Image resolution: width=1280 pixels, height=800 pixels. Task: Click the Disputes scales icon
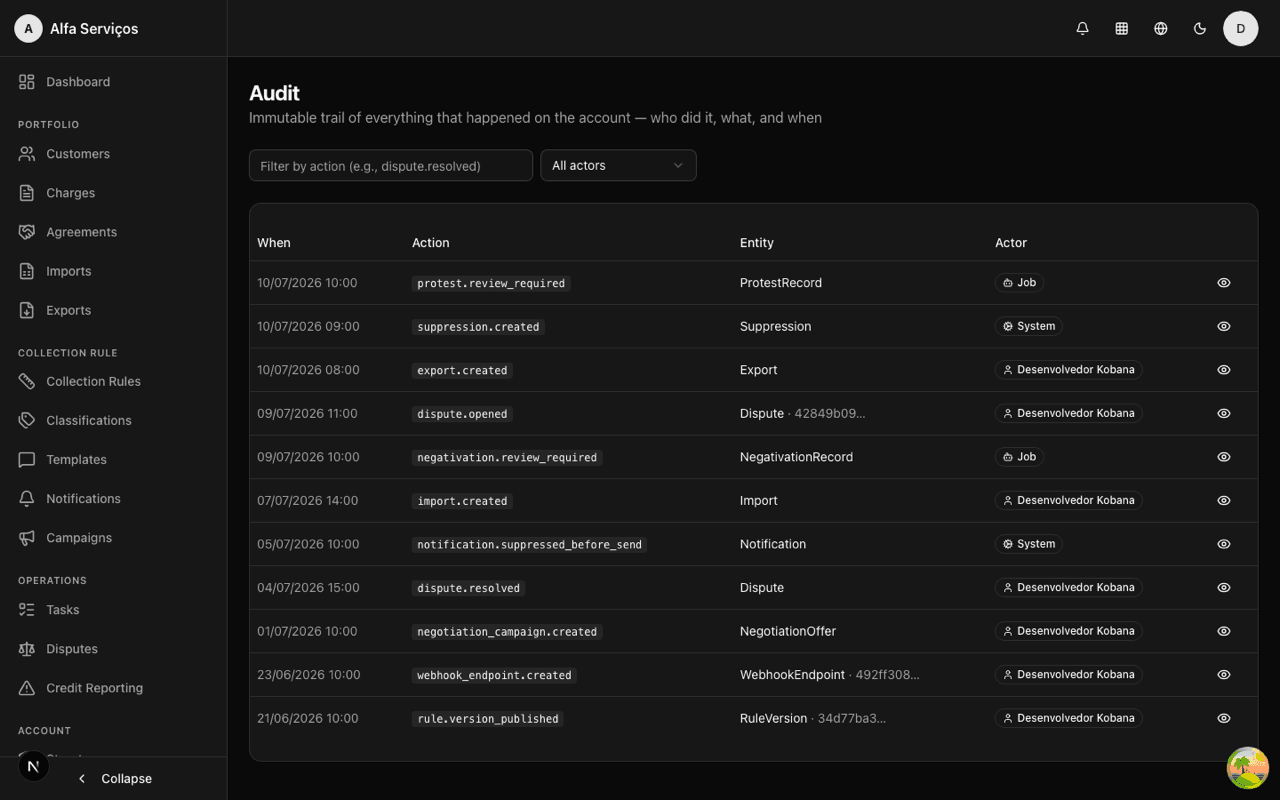[27, 649]
